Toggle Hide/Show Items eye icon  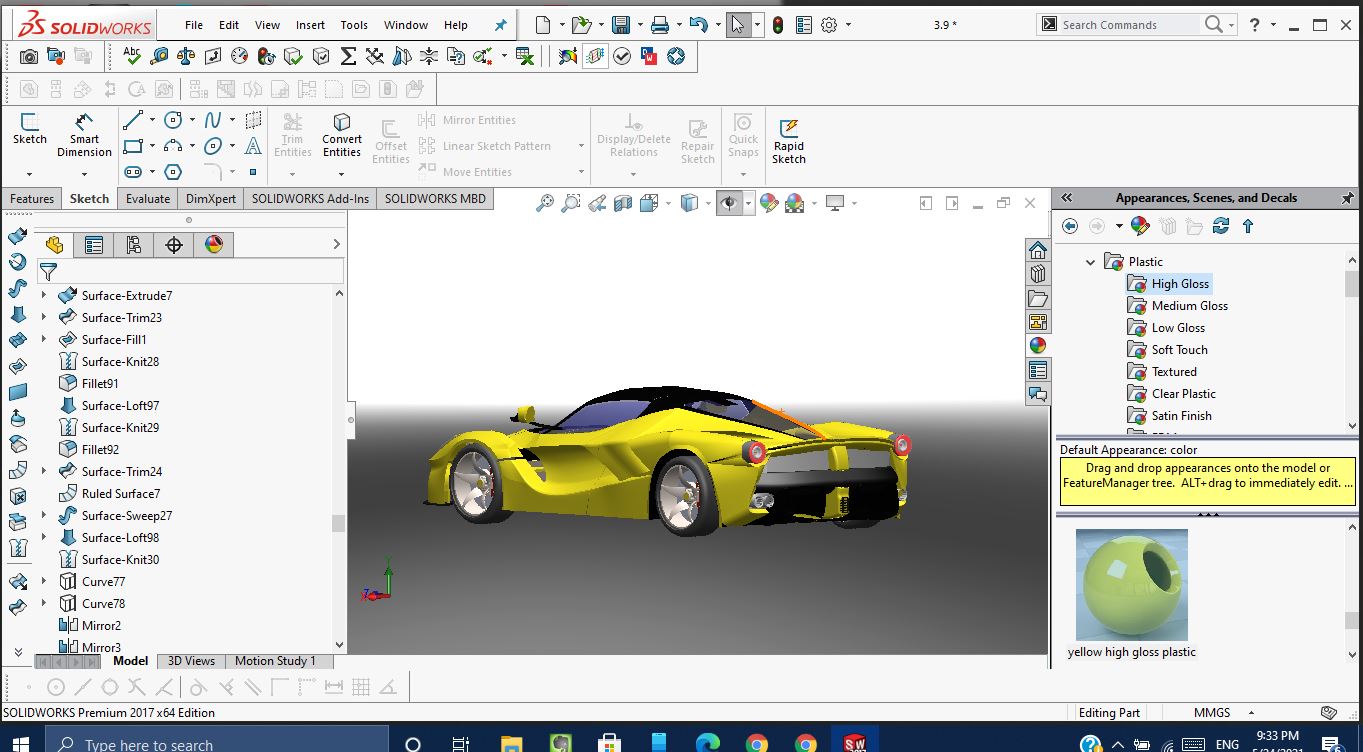tap(729, 203)
